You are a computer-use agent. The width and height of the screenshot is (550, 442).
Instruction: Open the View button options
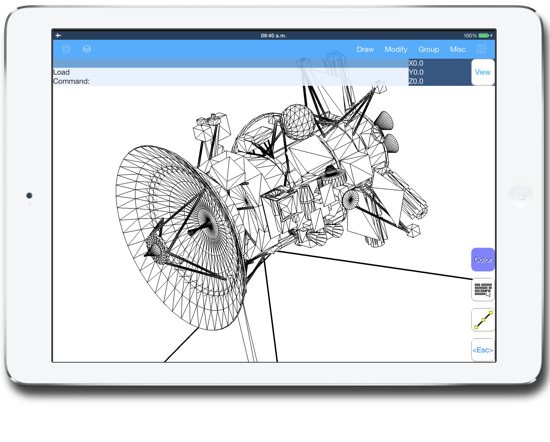click(483, 72)
